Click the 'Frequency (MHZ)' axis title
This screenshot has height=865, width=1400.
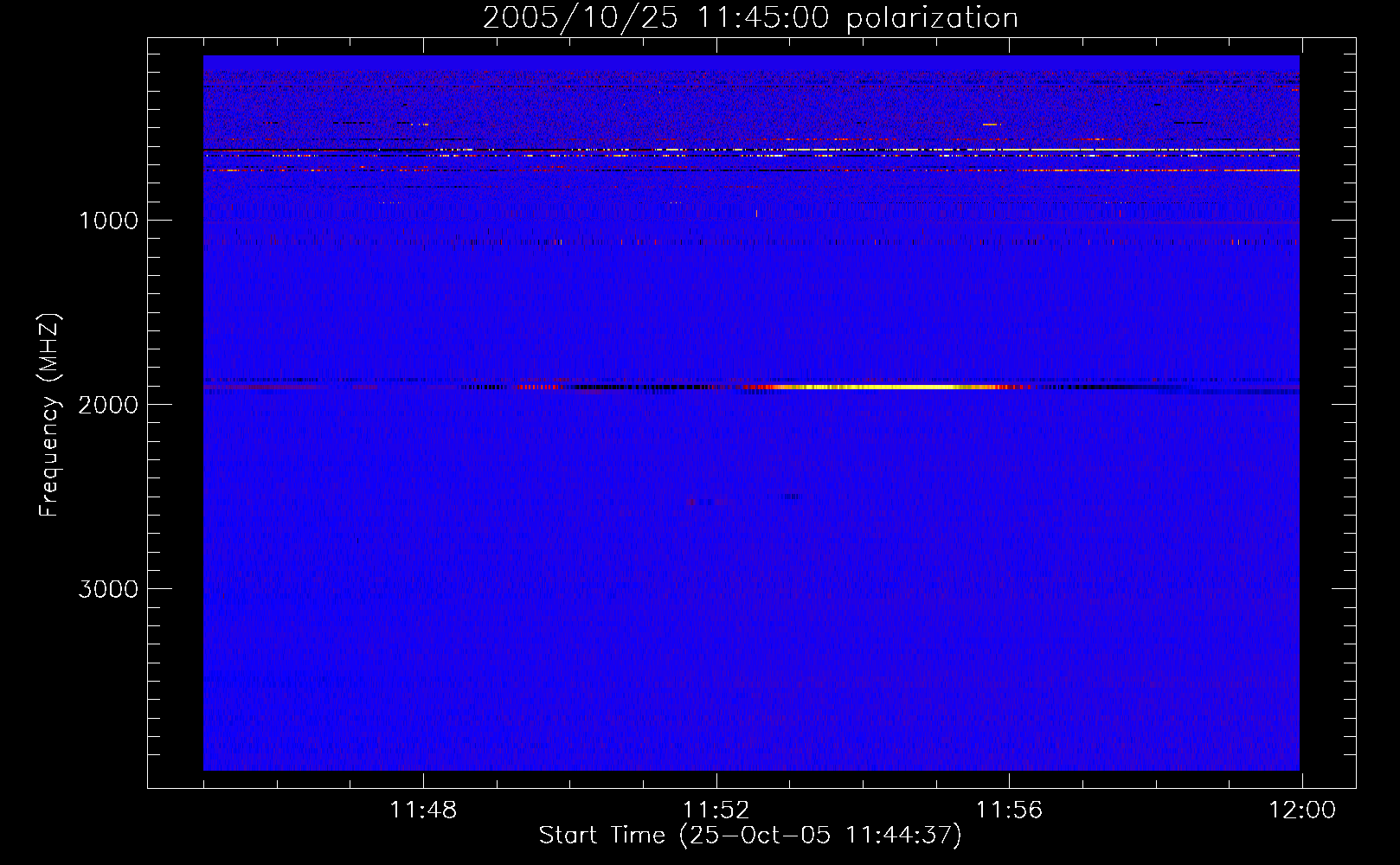tap(49, 415)
